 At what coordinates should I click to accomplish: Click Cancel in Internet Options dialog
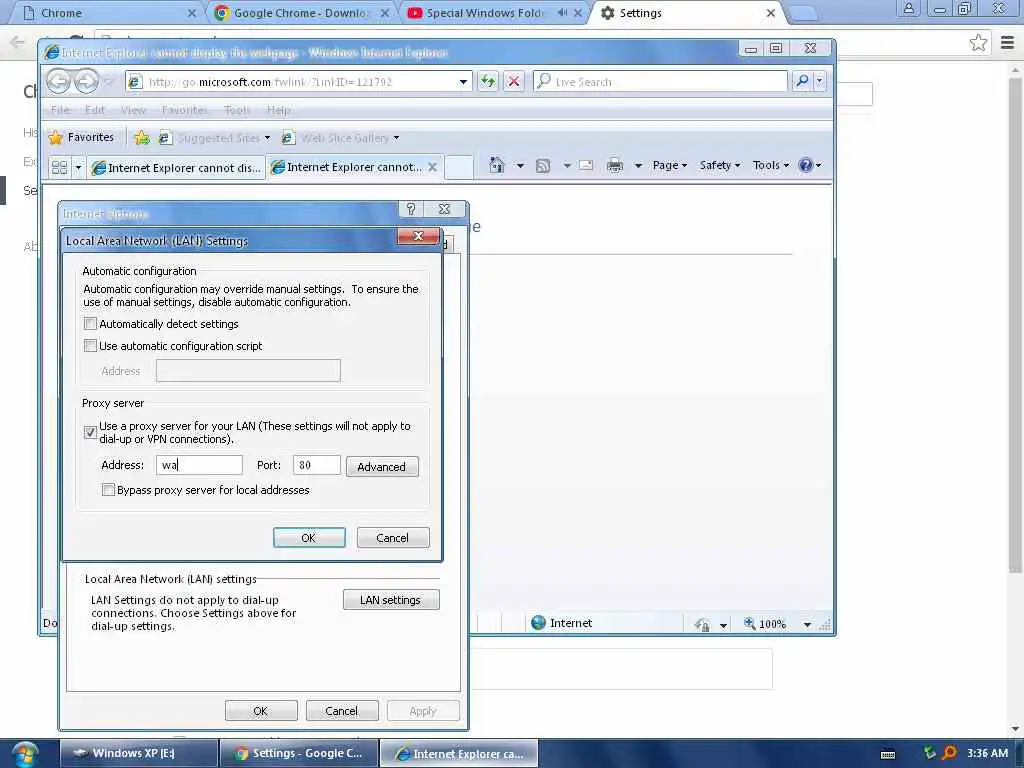pyautogui.click(x=342, y=711)
